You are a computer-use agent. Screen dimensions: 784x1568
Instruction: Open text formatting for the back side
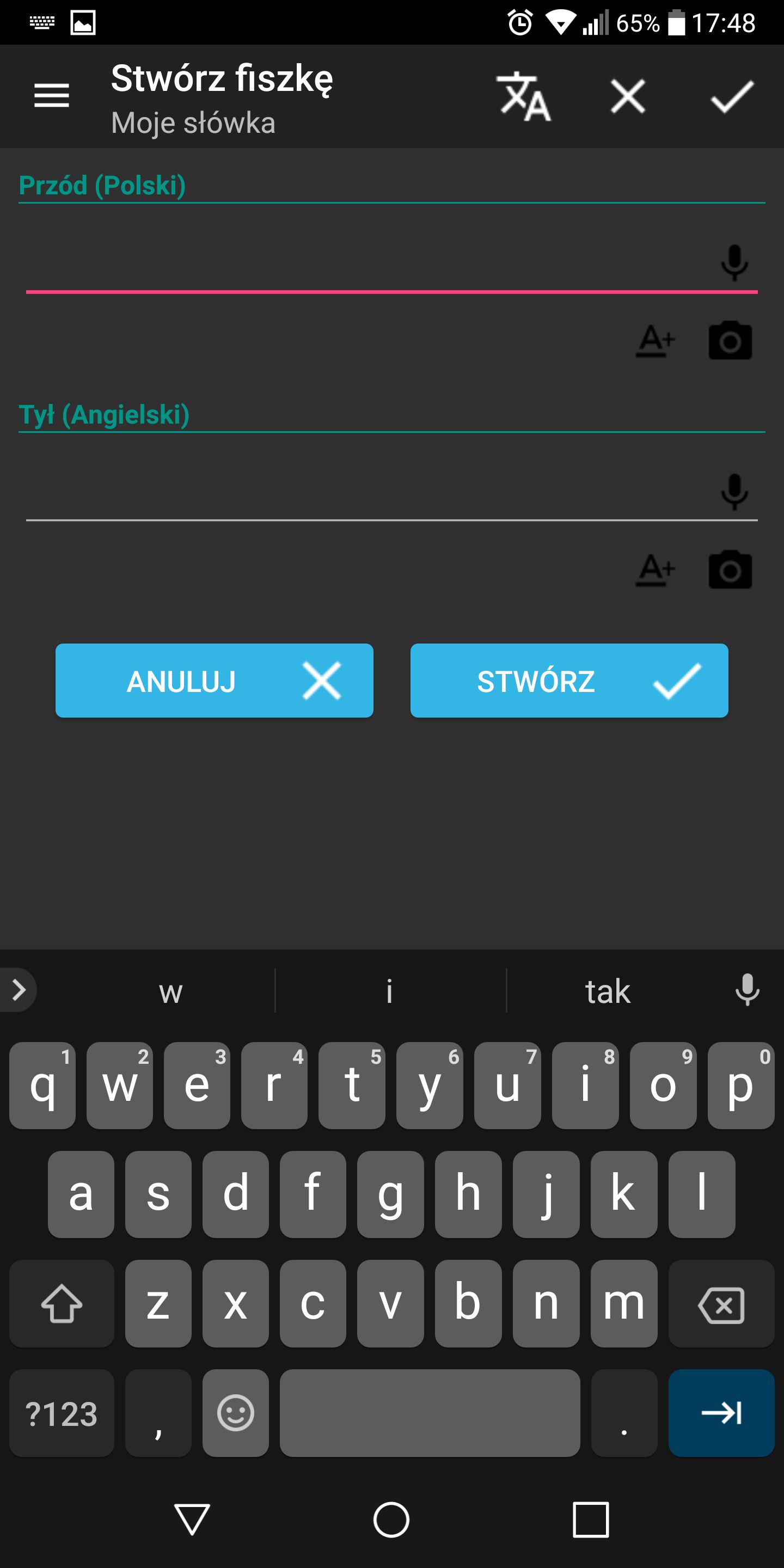click(x=656, y=571)
